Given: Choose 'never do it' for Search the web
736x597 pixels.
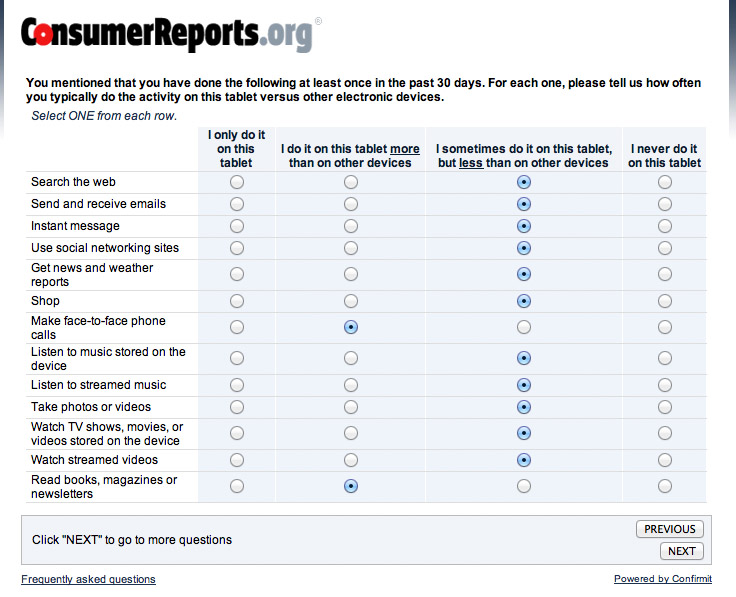Looking at the screenshot, I should (665, 182).
